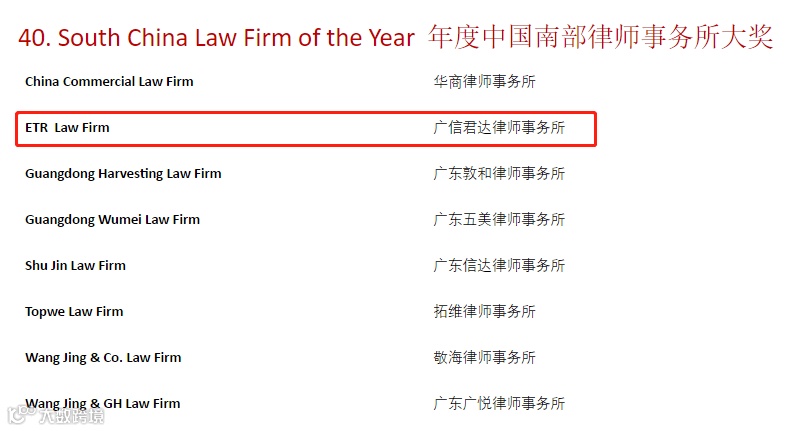The width and height of the screenshot is (790, 431).
Task: Select China Commercial Law Firm entry
Action: (x=109, y=81)
